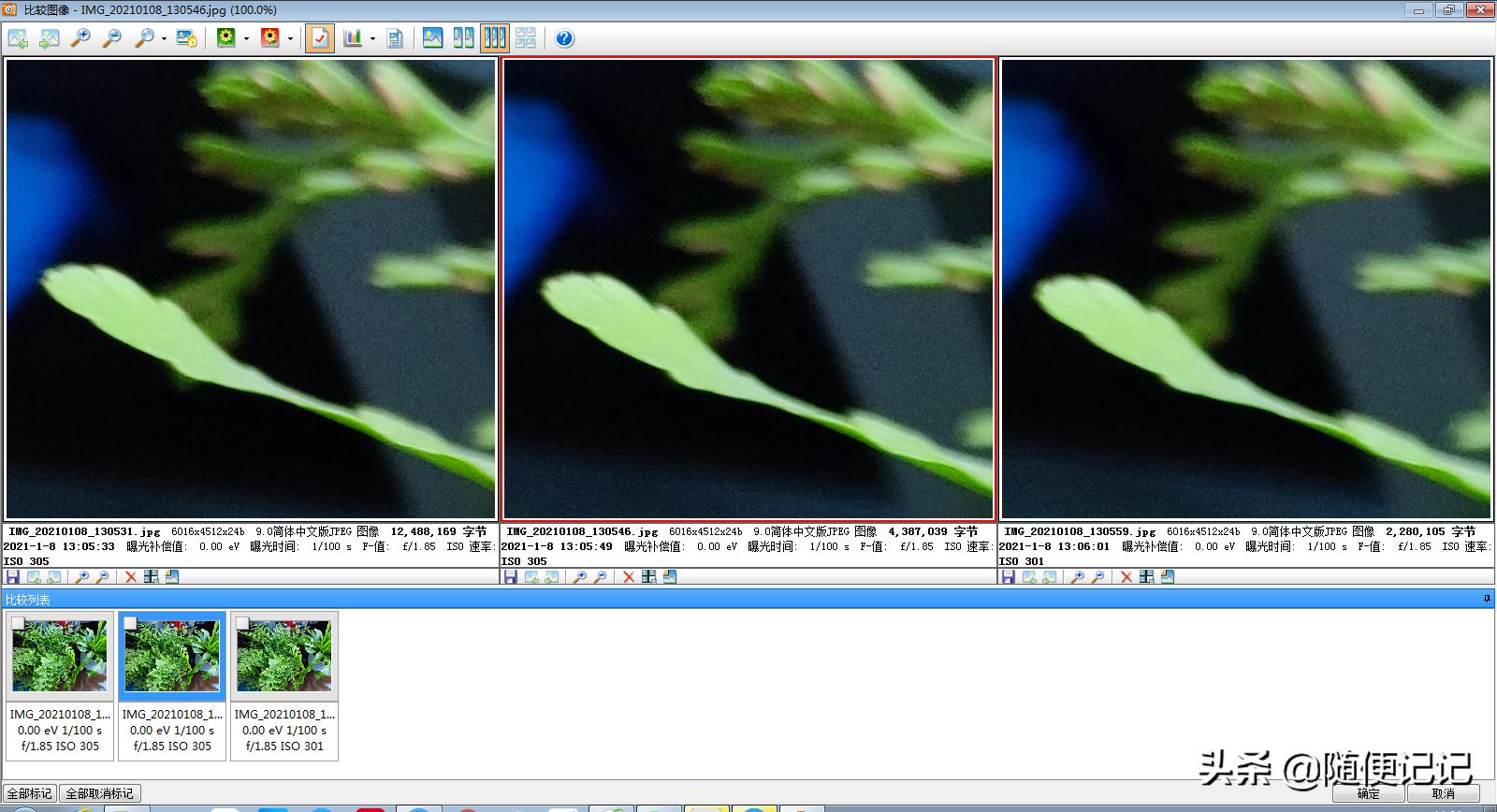Go to previous image using toolbar arrow icon
The width and height of the screenshot is (1497, 812).
[x=18, y=38]
